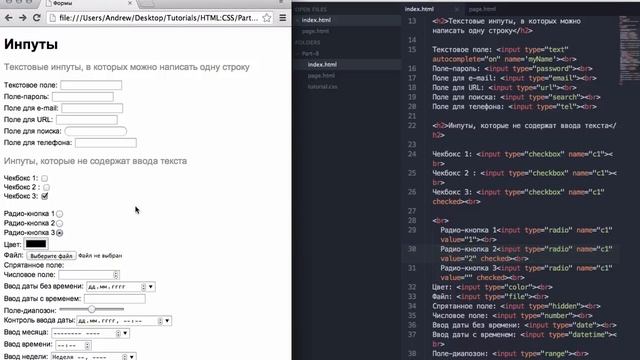Focus the Поле для e-mail input
Screen dimensions: 640x360
pos(92,108)
